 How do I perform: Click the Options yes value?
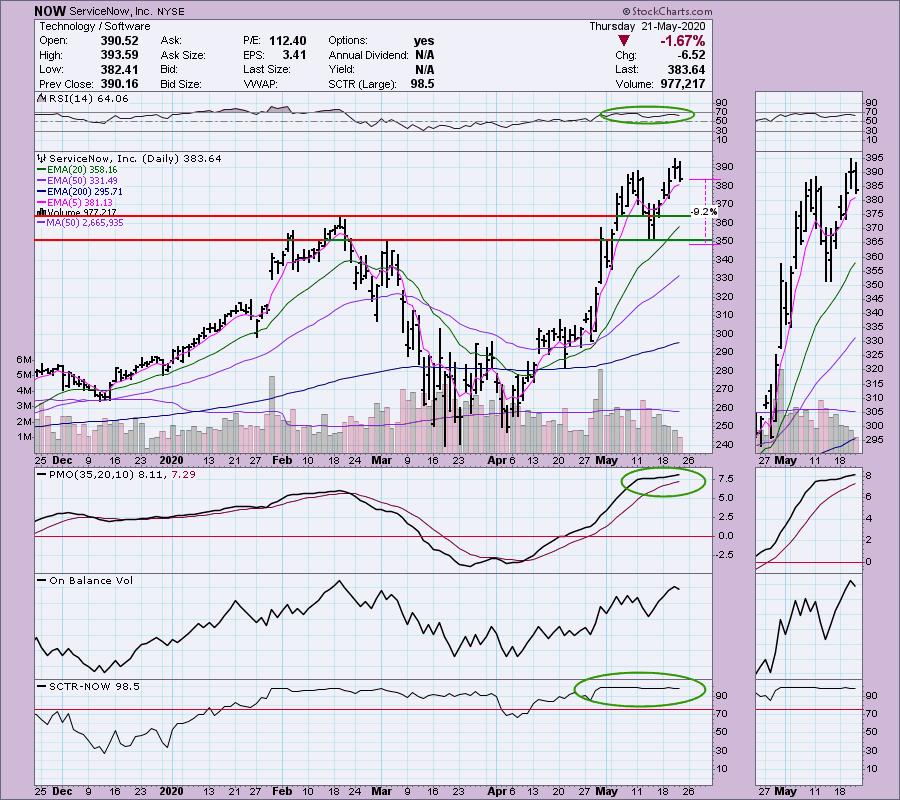[x=424, y=41]
